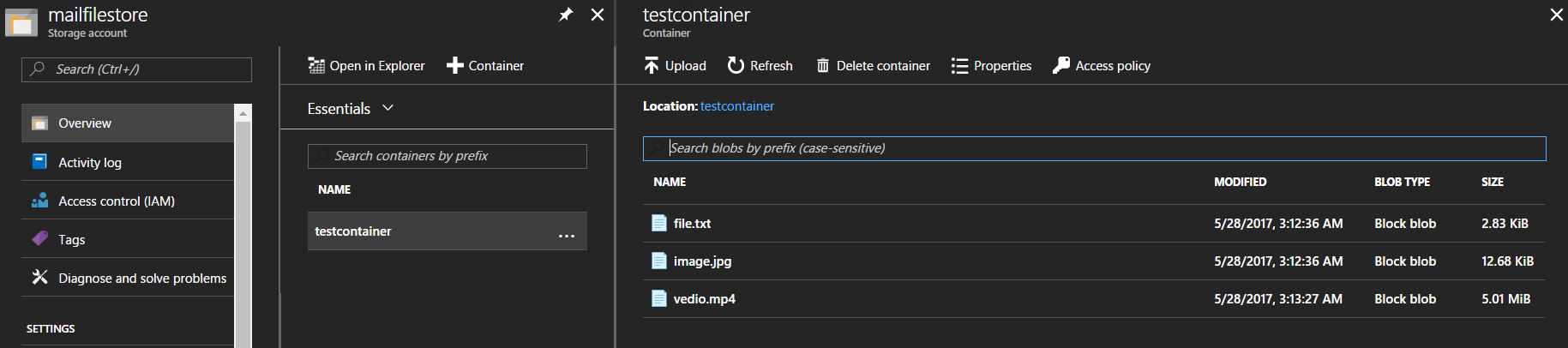The width and height of the screenshot is (1568, 348).
Task: Expand the Essentials chevron
Action: click(387, 108)
